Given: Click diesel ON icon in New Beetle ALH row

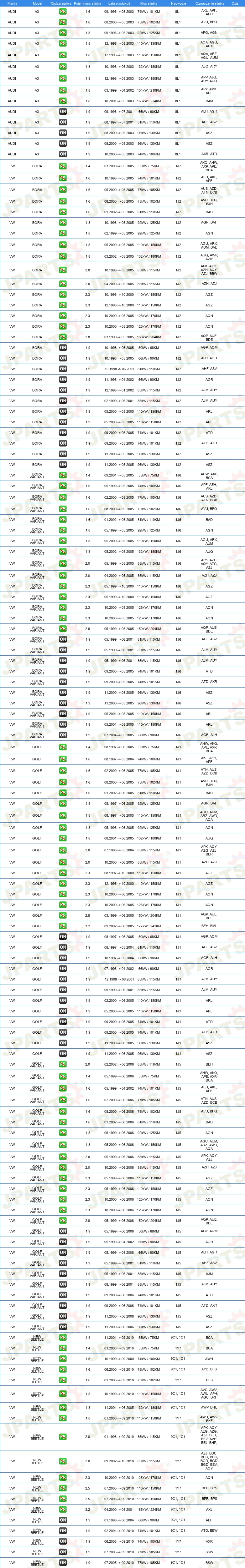Looking at the screenshot, I should 63,1520.
